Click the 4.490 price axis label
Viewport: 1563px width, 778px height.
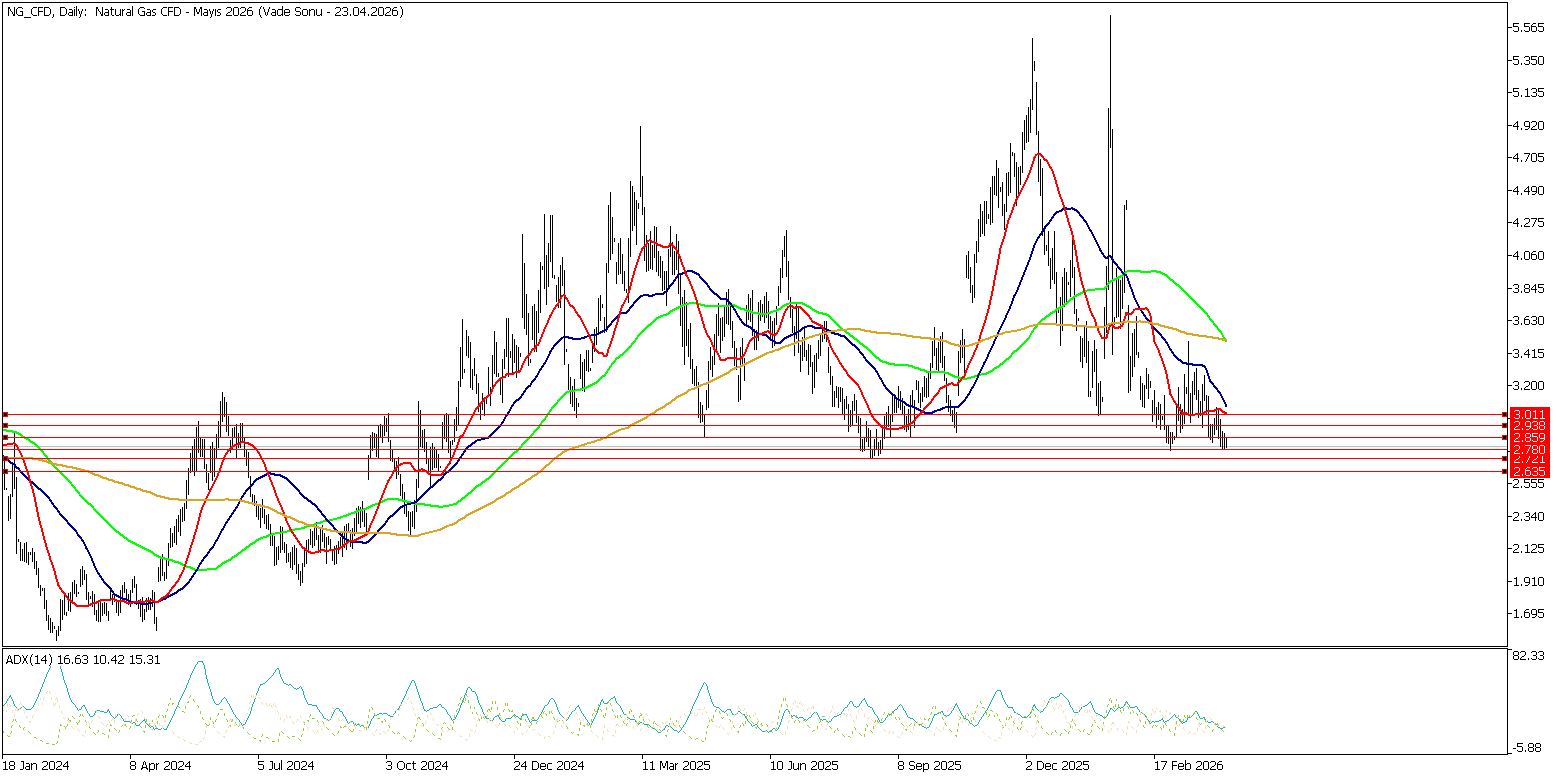pyautogui.click(x=1530, y=190)
